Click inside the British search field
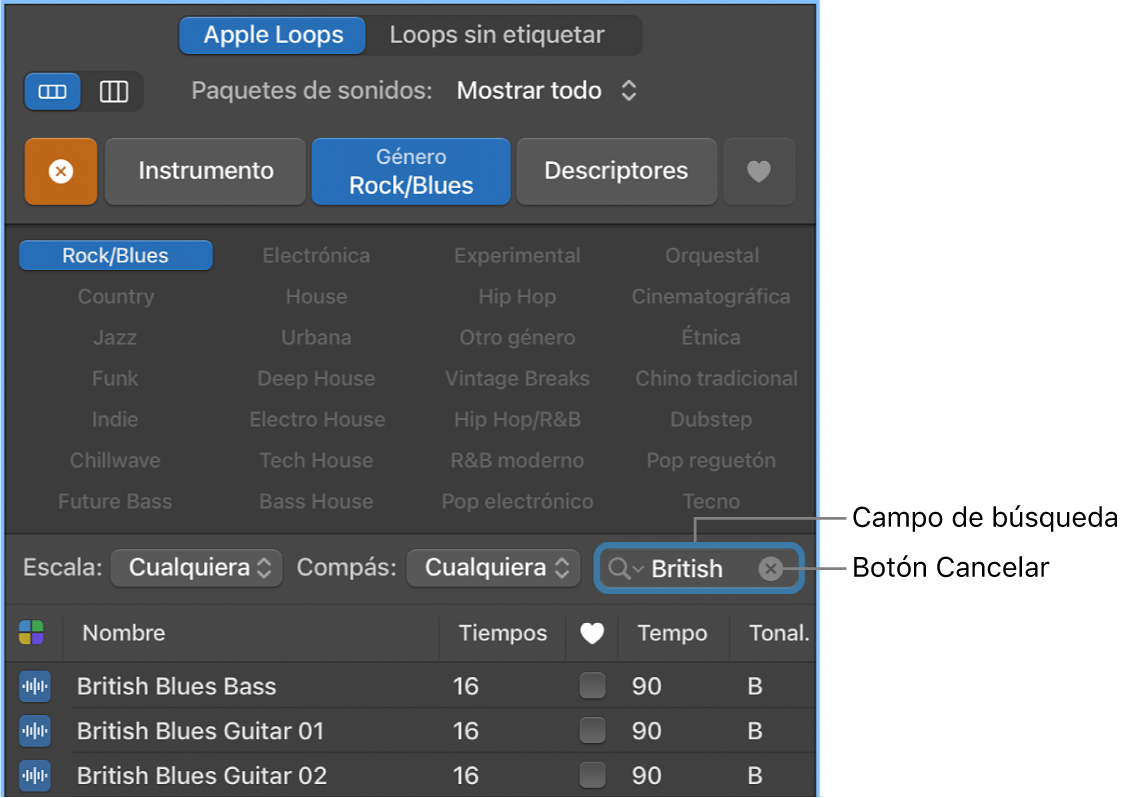Screen dimensions: 1128x798 [690, 568]
